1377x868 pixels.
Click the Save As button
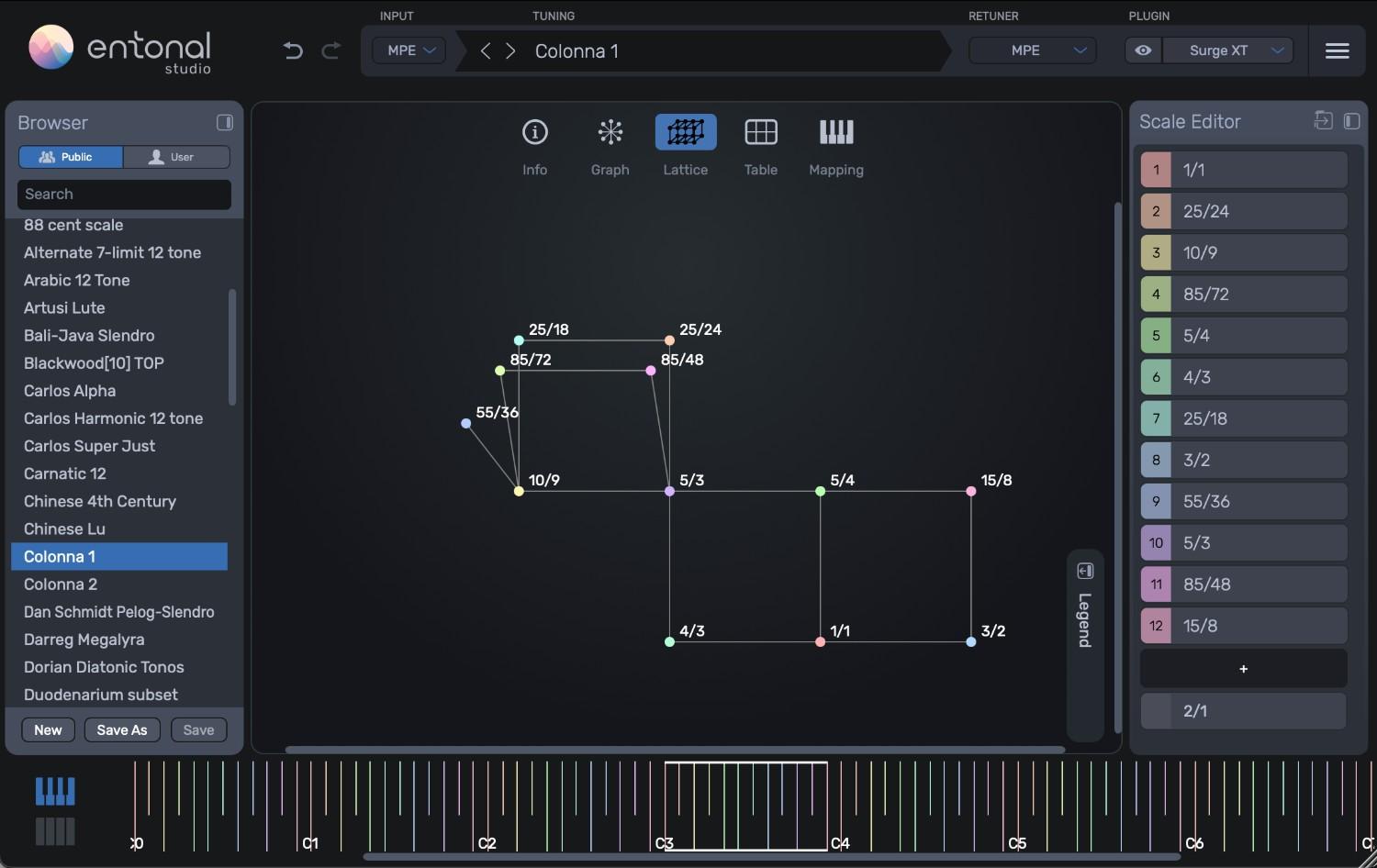(x=122, y=729)
